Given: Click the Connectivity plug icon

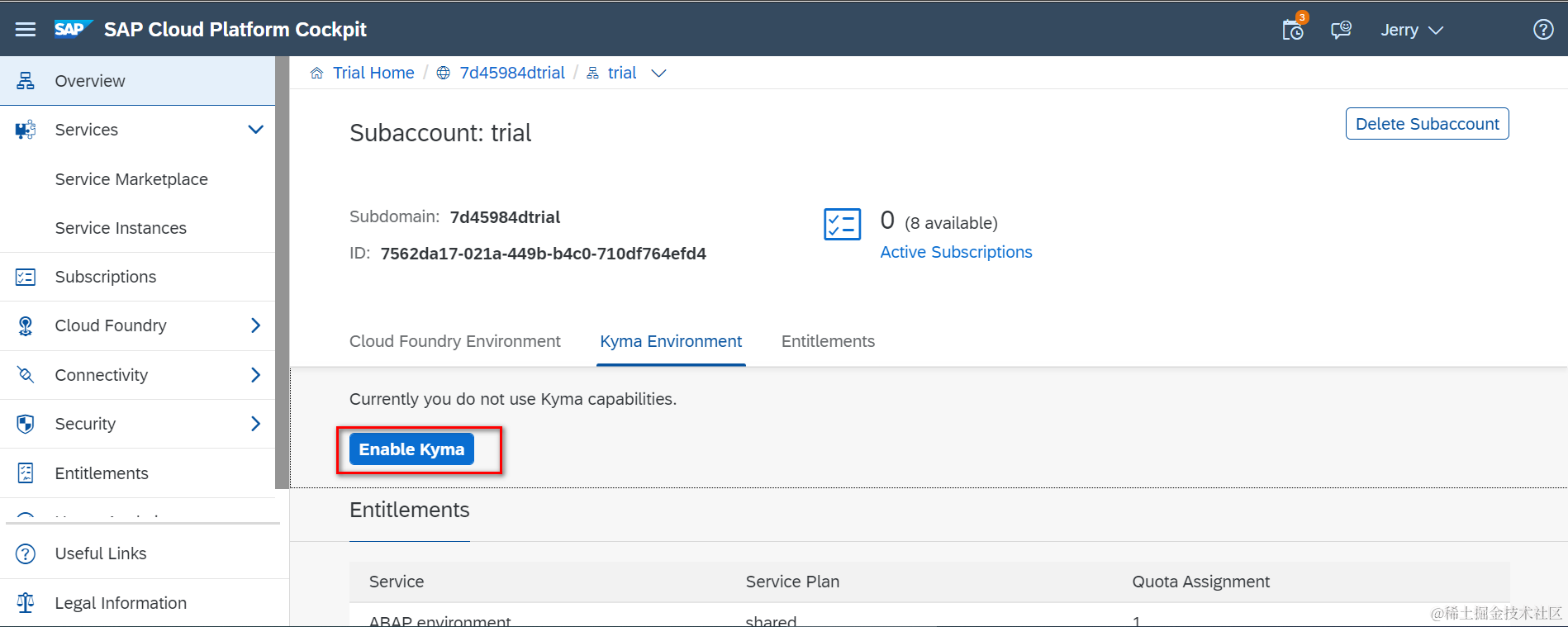Looking at the screenshot, I should pyautogui.click(x=26, y=375).
